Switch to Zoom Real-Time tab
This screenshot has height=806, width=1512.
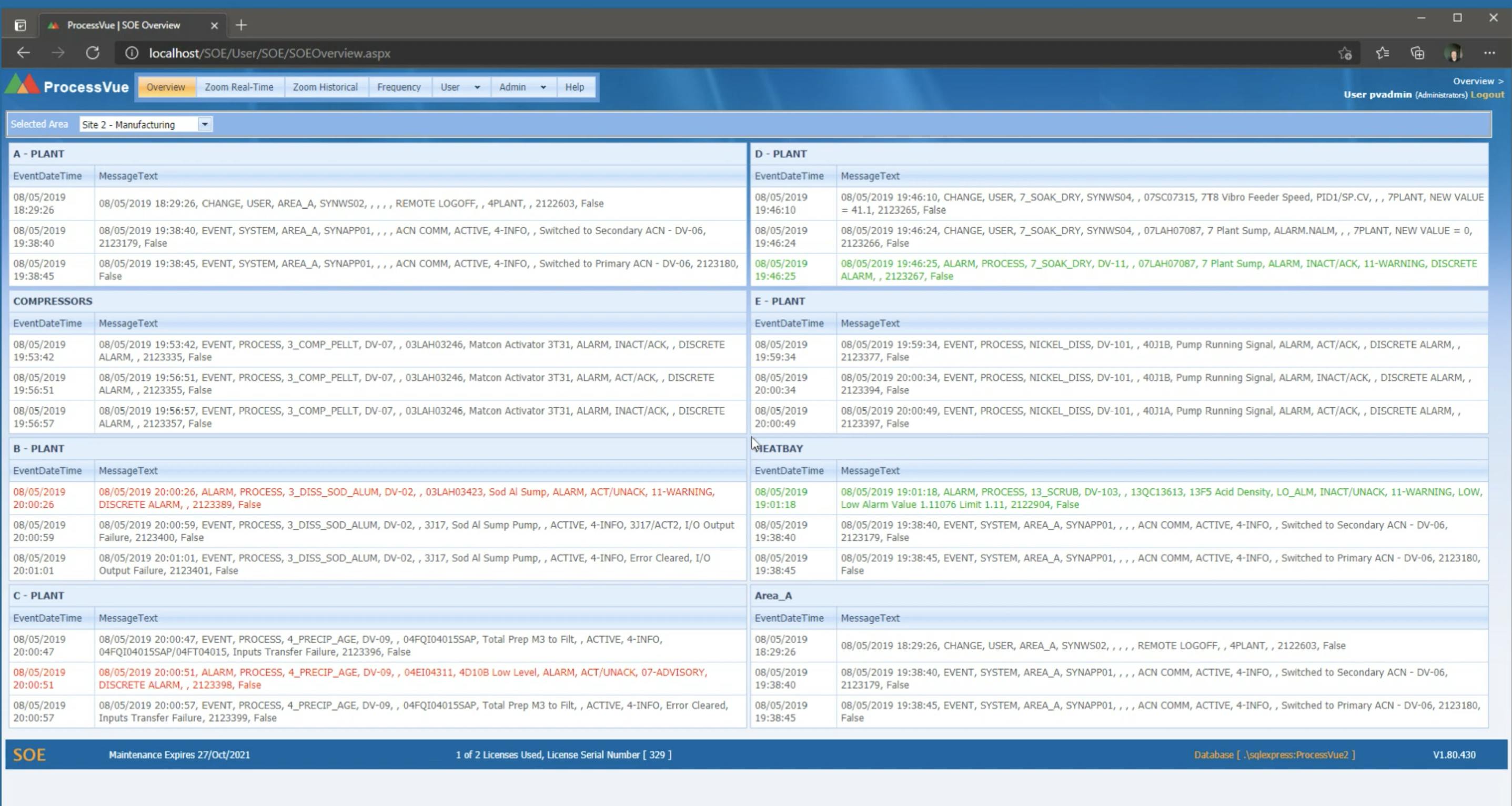(x=239, y=87)
